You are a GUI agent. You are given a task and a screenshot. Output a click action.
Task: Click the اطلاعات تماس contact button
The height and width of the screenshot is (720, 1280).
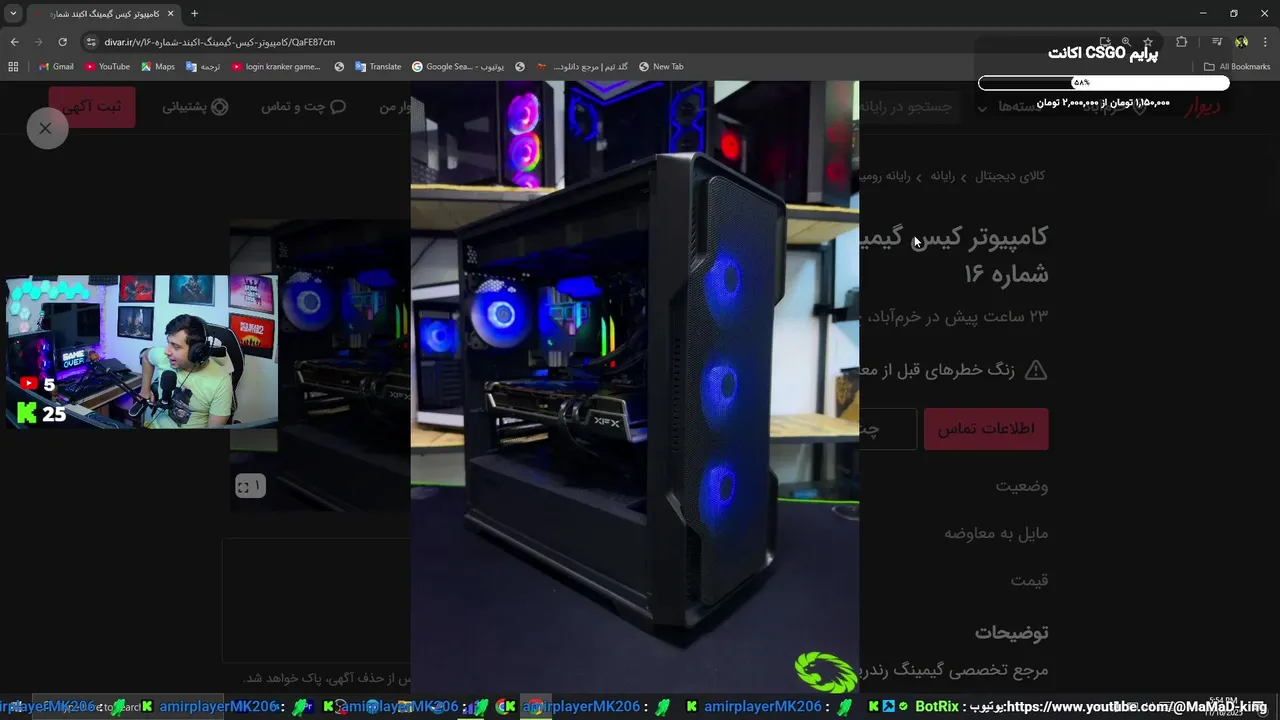(986, 428)
